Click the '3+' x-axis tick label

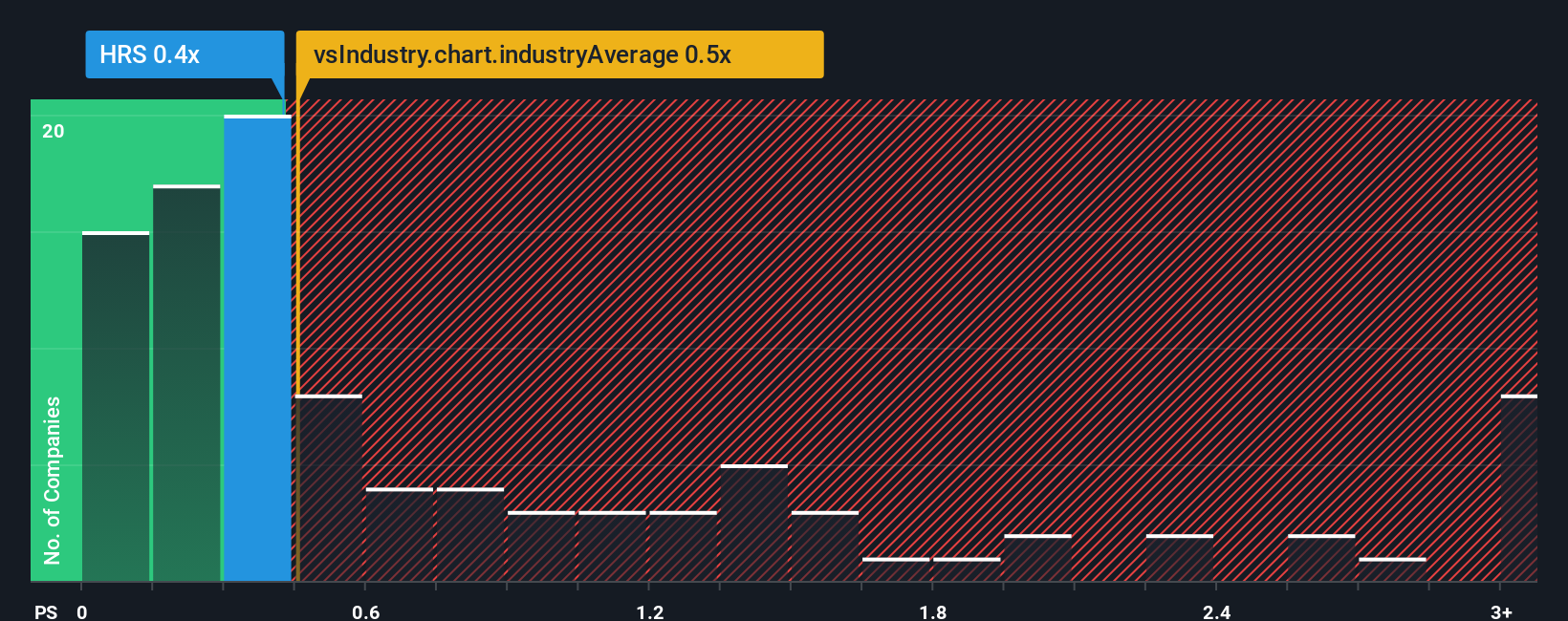coord(1501,611)
